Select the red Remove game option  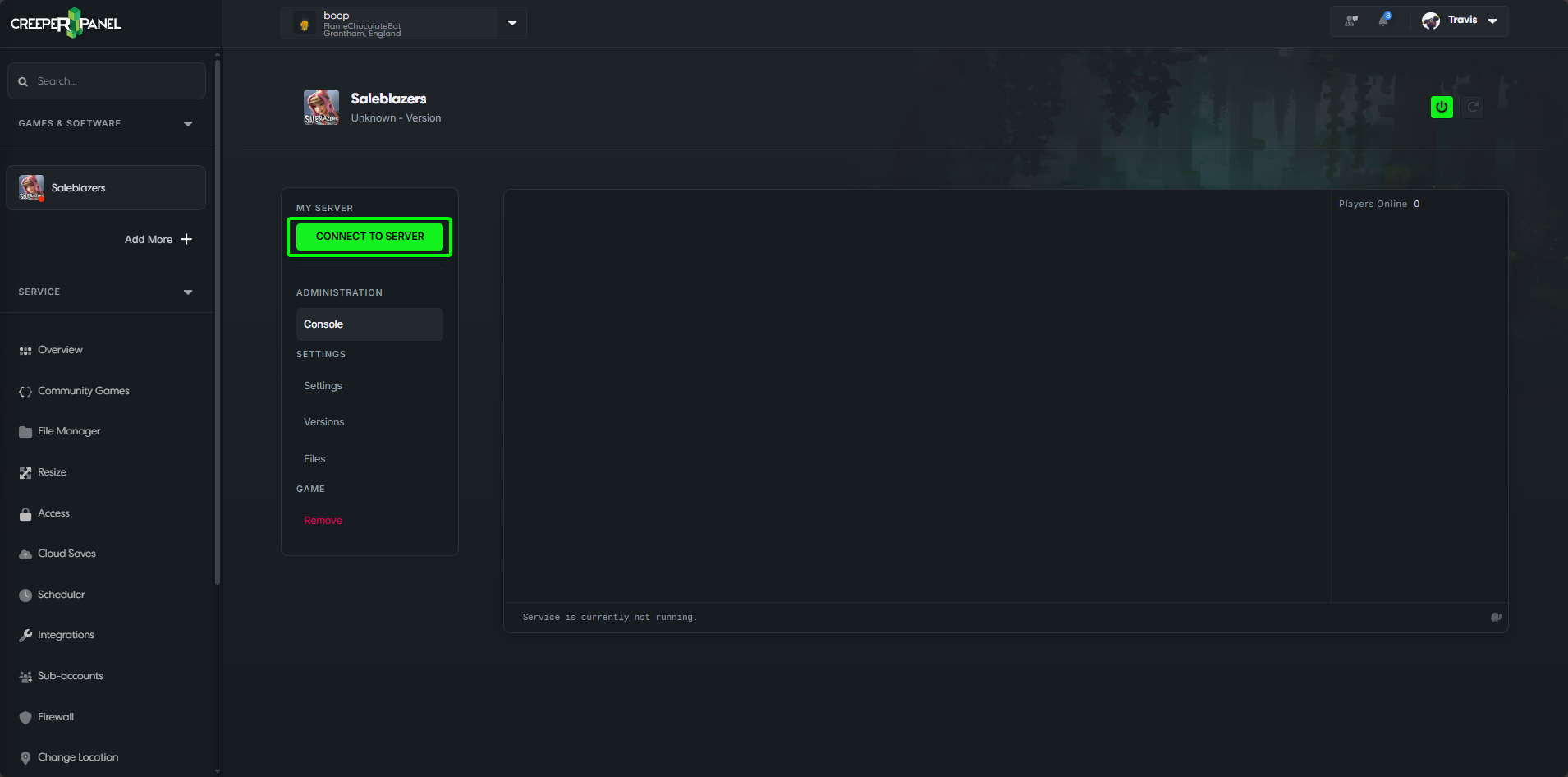[323, 521]
